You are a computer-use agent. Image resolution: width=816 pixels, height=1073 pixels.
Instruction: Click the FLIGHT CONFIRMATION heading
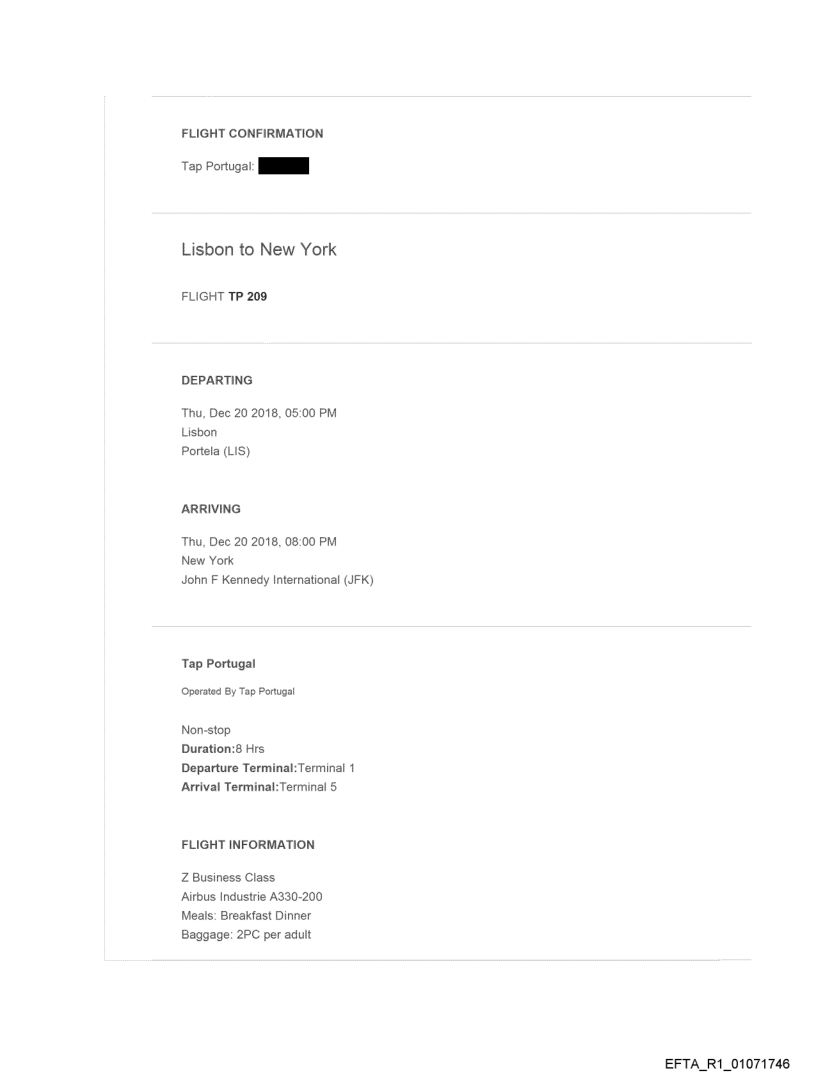coord(252,133)
